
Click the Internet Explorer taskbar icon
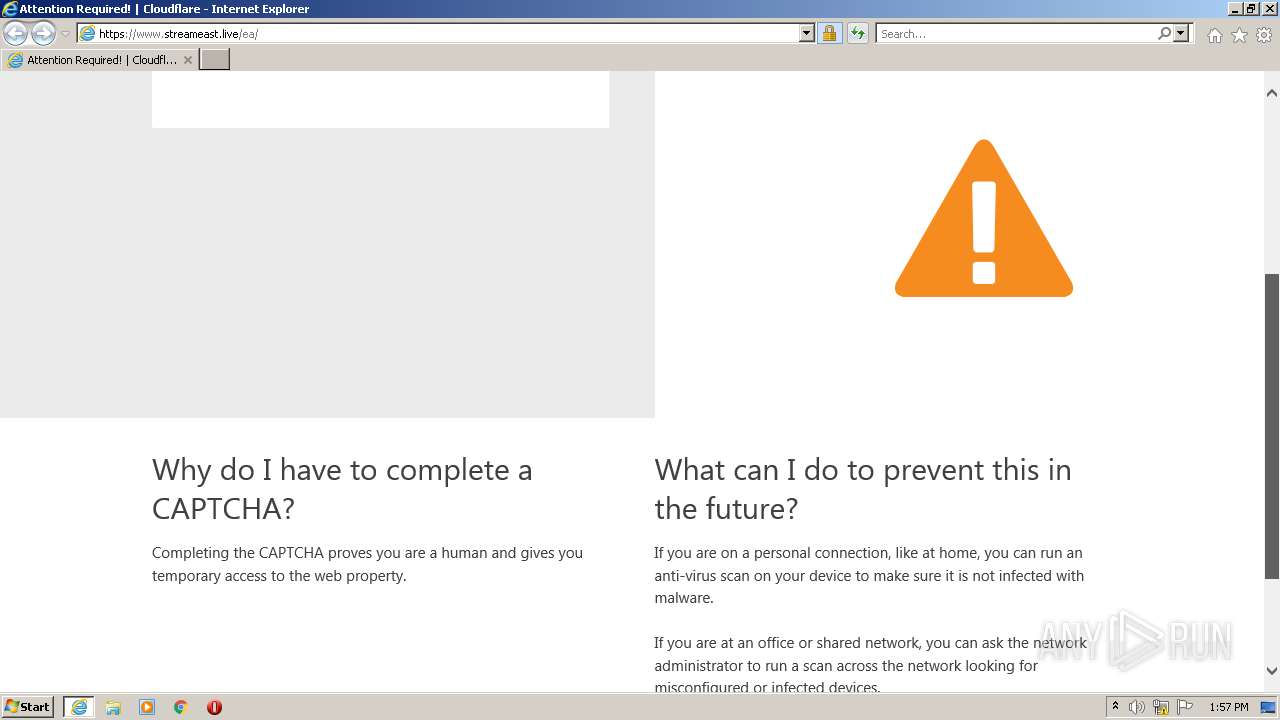(79, 707)
